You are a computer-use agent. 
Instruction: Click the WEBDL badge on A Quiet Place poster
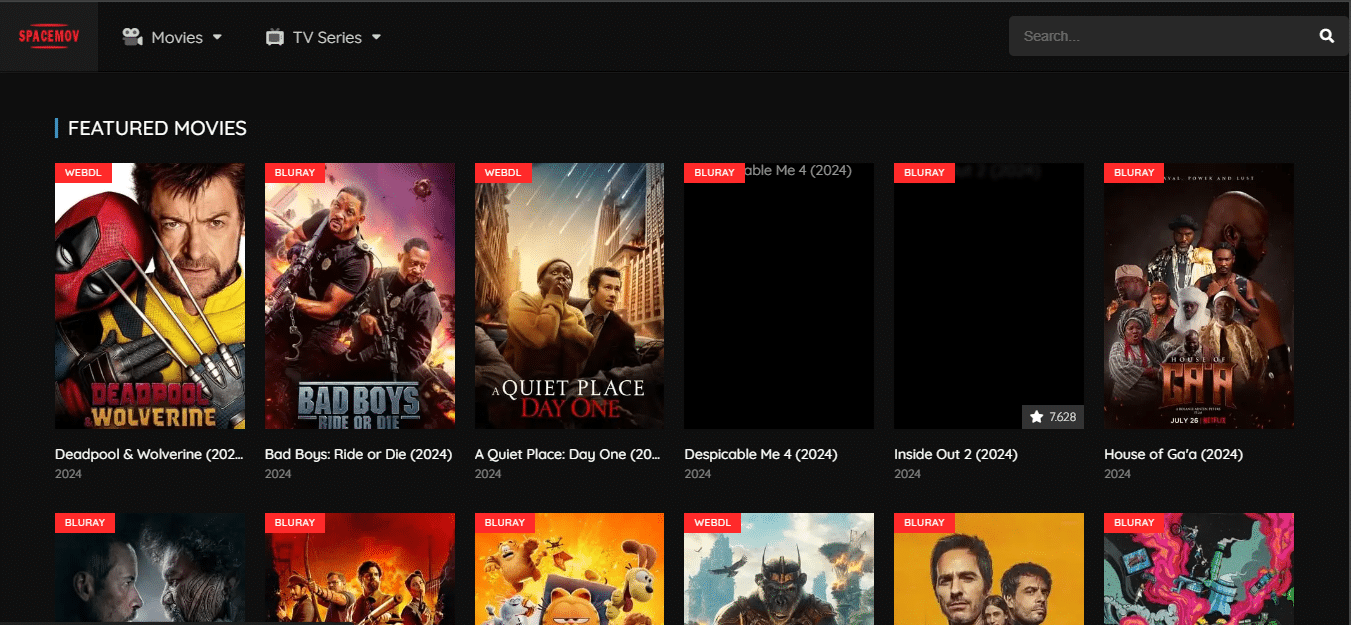pyautogui.click(x=502, y=172)
